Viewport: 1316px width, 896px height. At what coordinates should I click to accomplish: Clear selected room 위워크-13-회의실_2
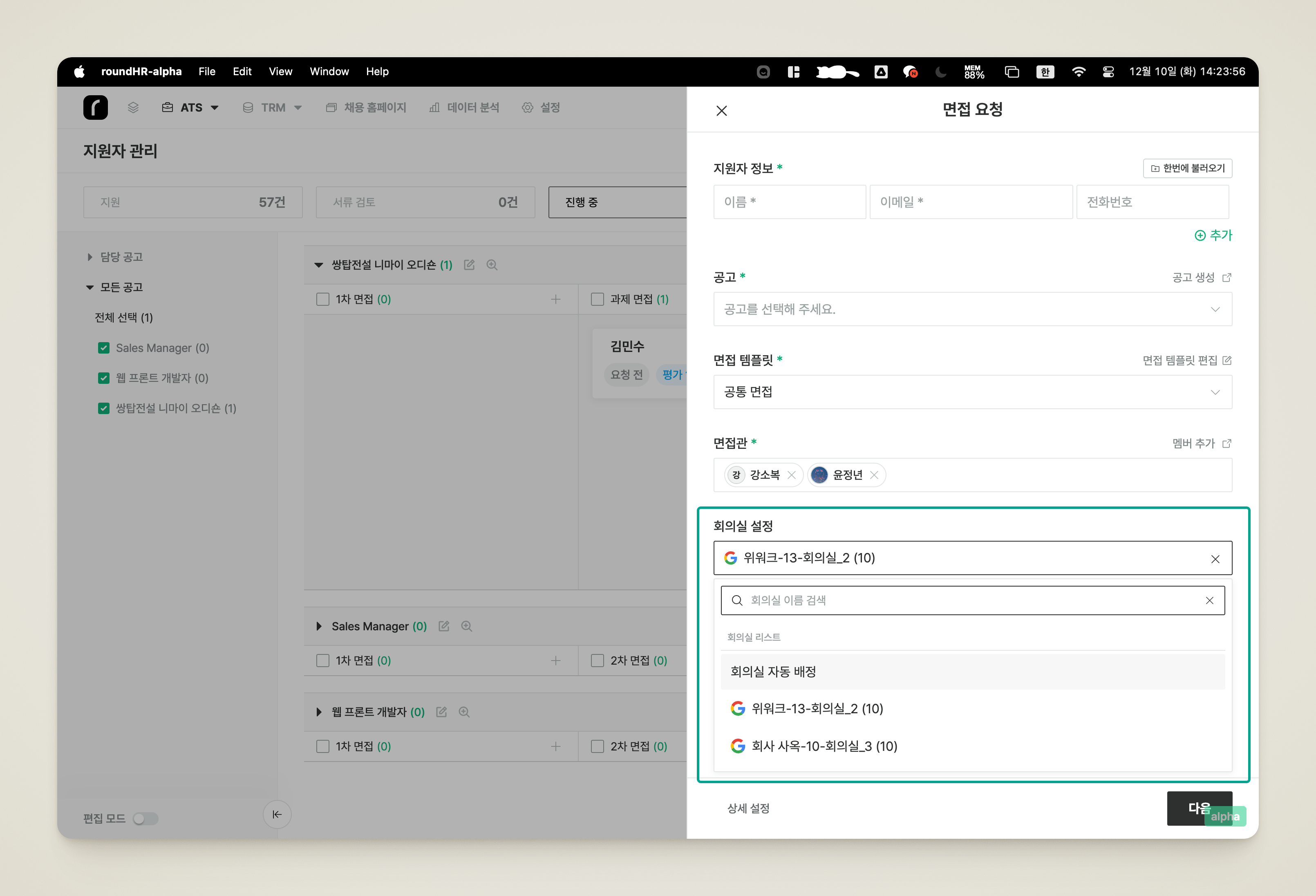tap(1215, 559)
